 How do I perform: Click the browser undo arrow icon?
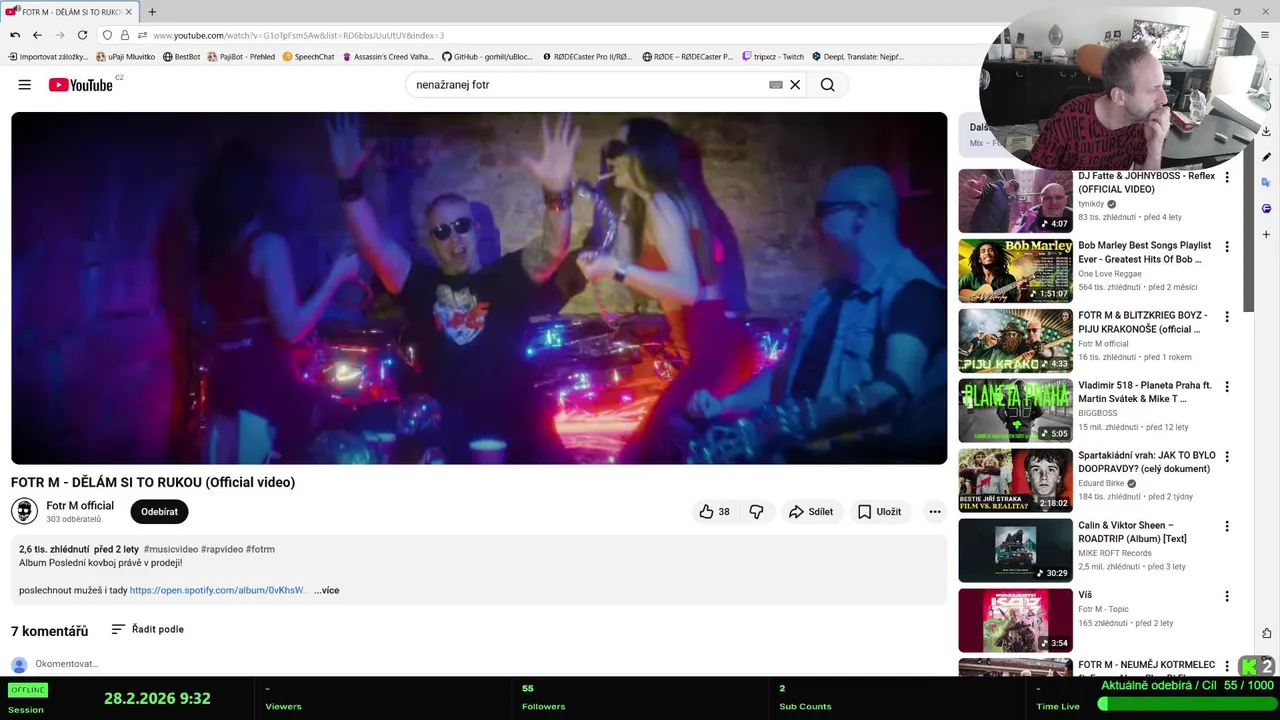point(15,35)
